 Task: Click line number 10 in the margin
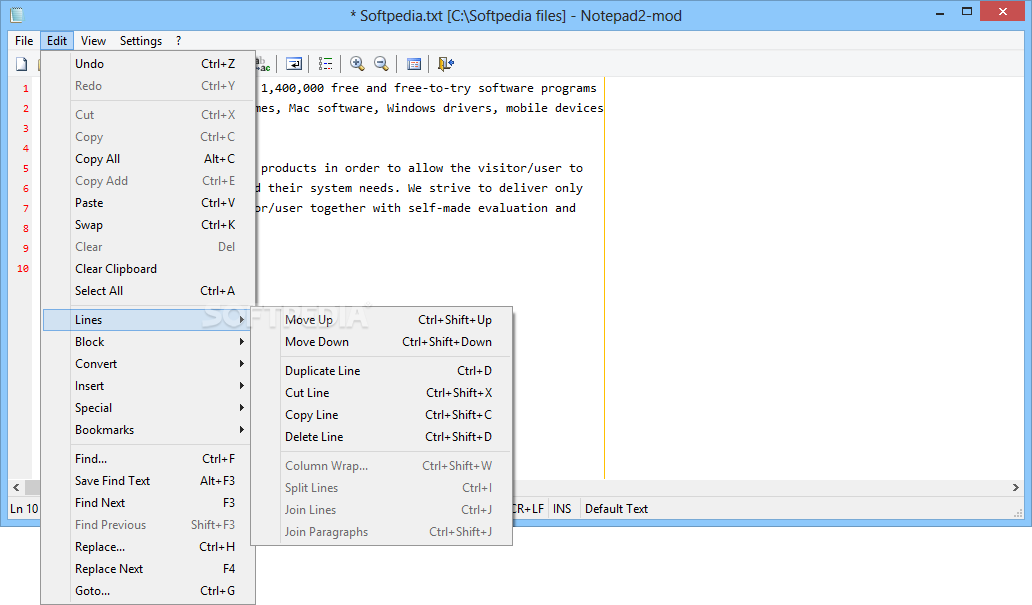23,269
